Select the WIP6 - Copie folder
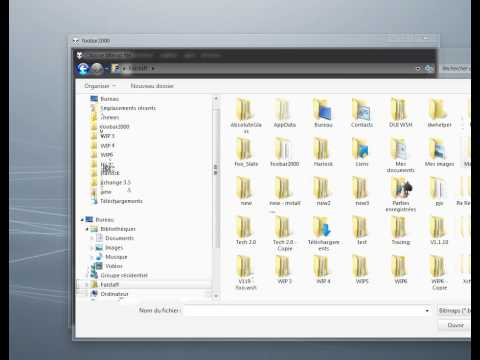Screen dimensions: 480x360 click(x=439, y=272)
